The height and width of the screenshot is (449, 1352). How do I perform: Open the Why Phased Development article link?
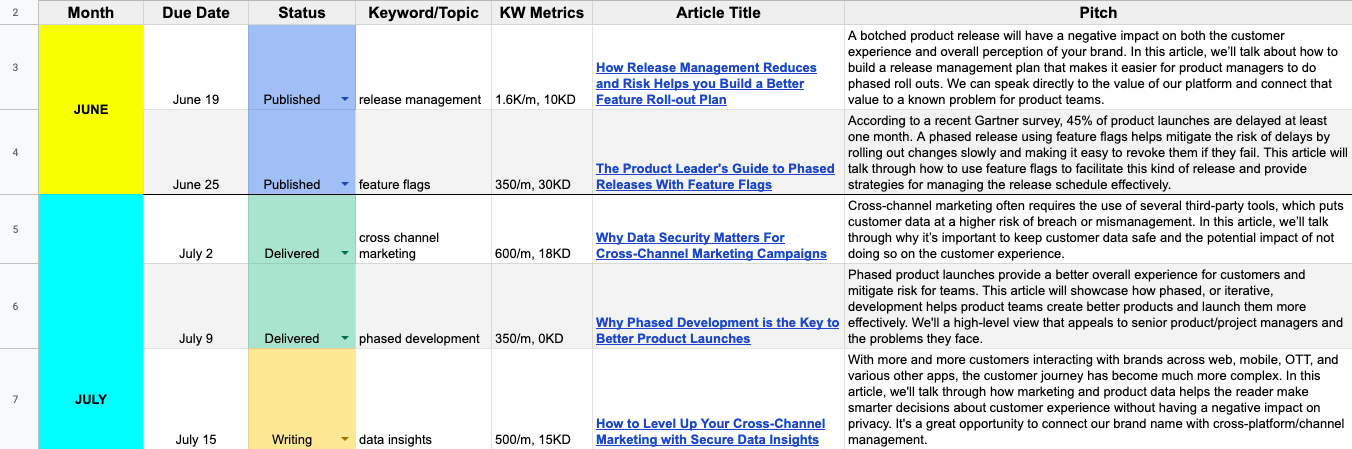click(717, 331)
